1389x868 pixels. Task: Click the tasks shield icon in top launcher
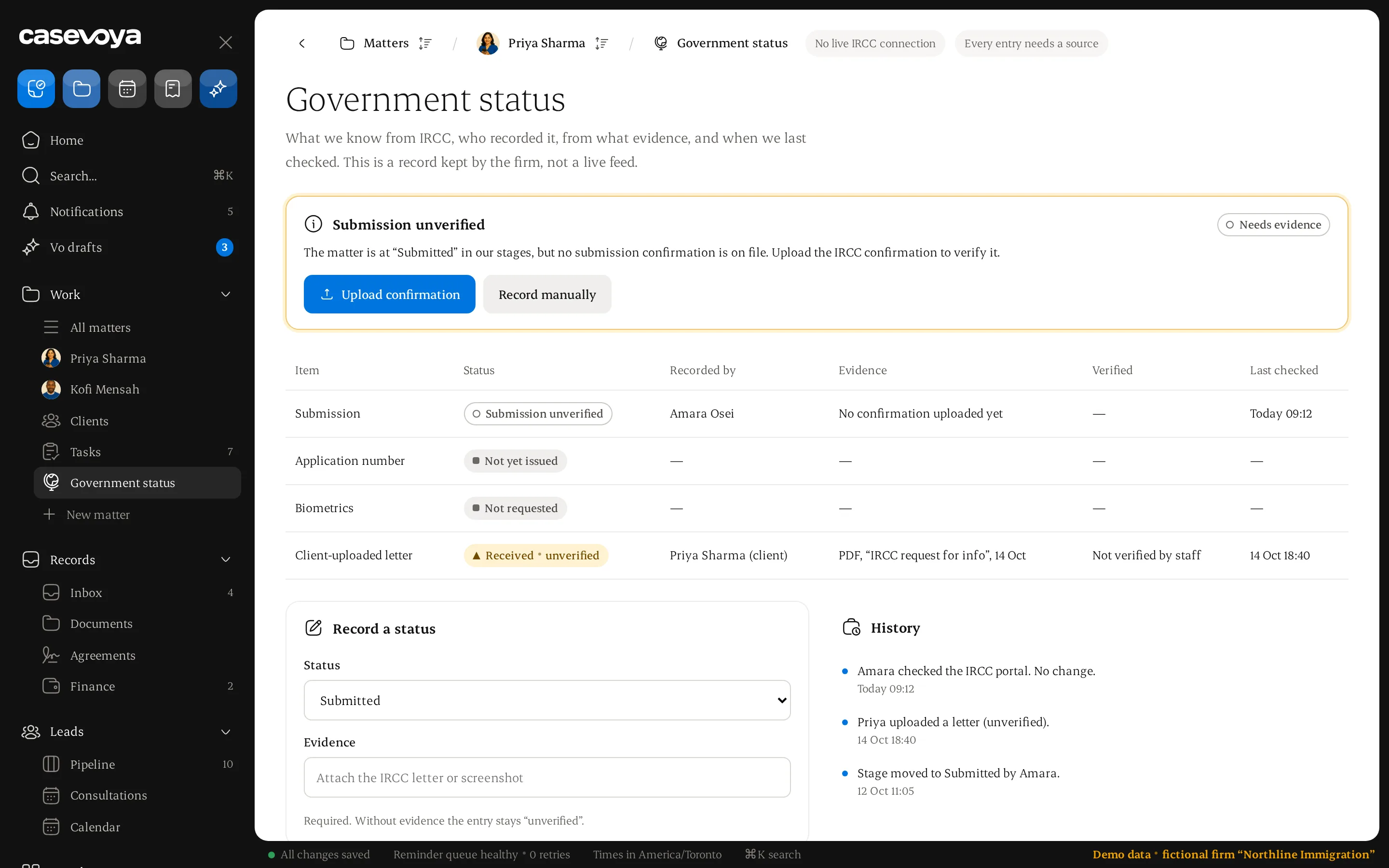tap(36, 89)
